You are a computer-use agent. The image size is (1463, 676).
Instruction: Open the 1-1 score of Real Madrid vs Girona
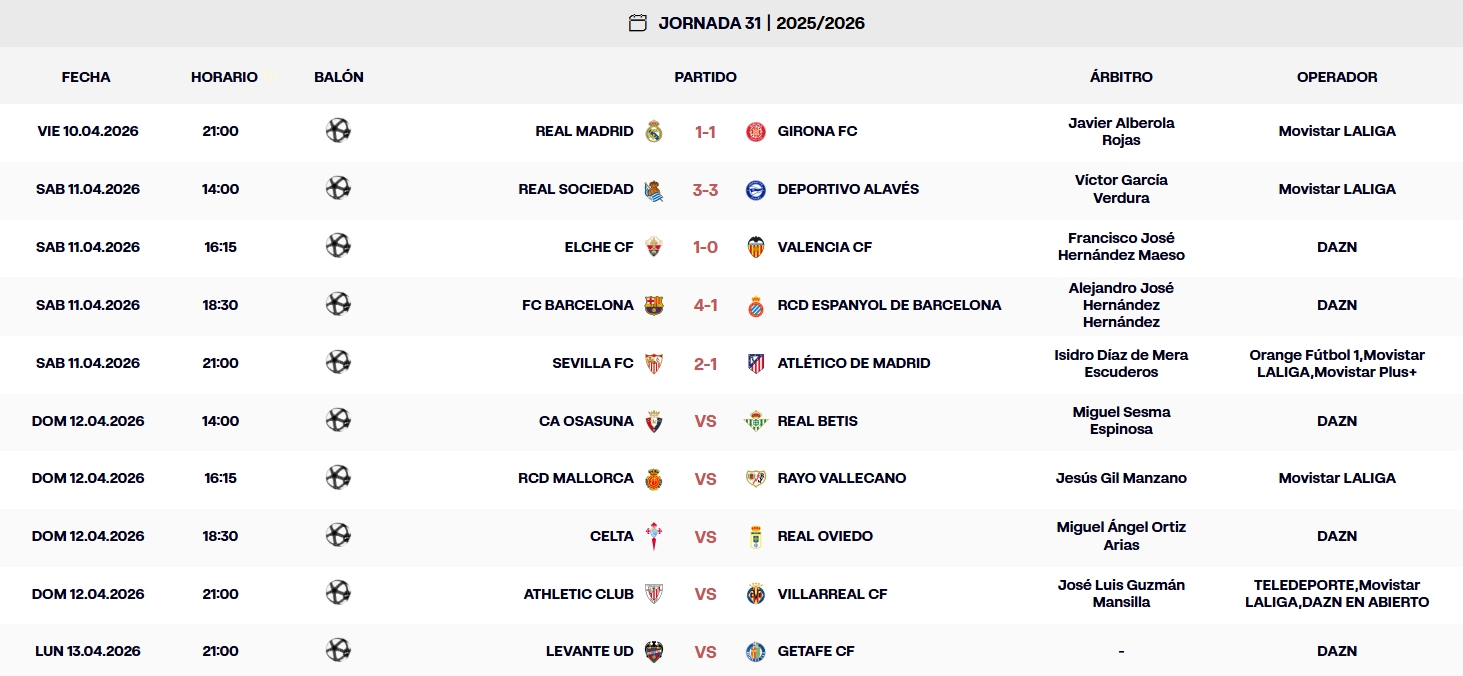coord(705,131)
